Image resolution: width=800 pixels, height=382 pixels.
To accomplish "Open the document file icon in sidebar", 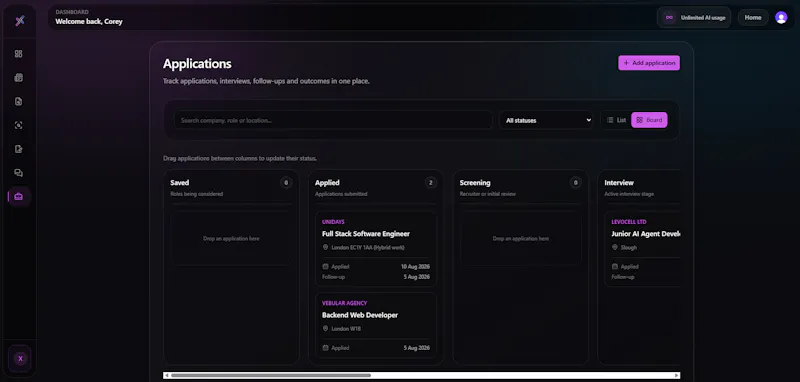I will tap(18, 101).
